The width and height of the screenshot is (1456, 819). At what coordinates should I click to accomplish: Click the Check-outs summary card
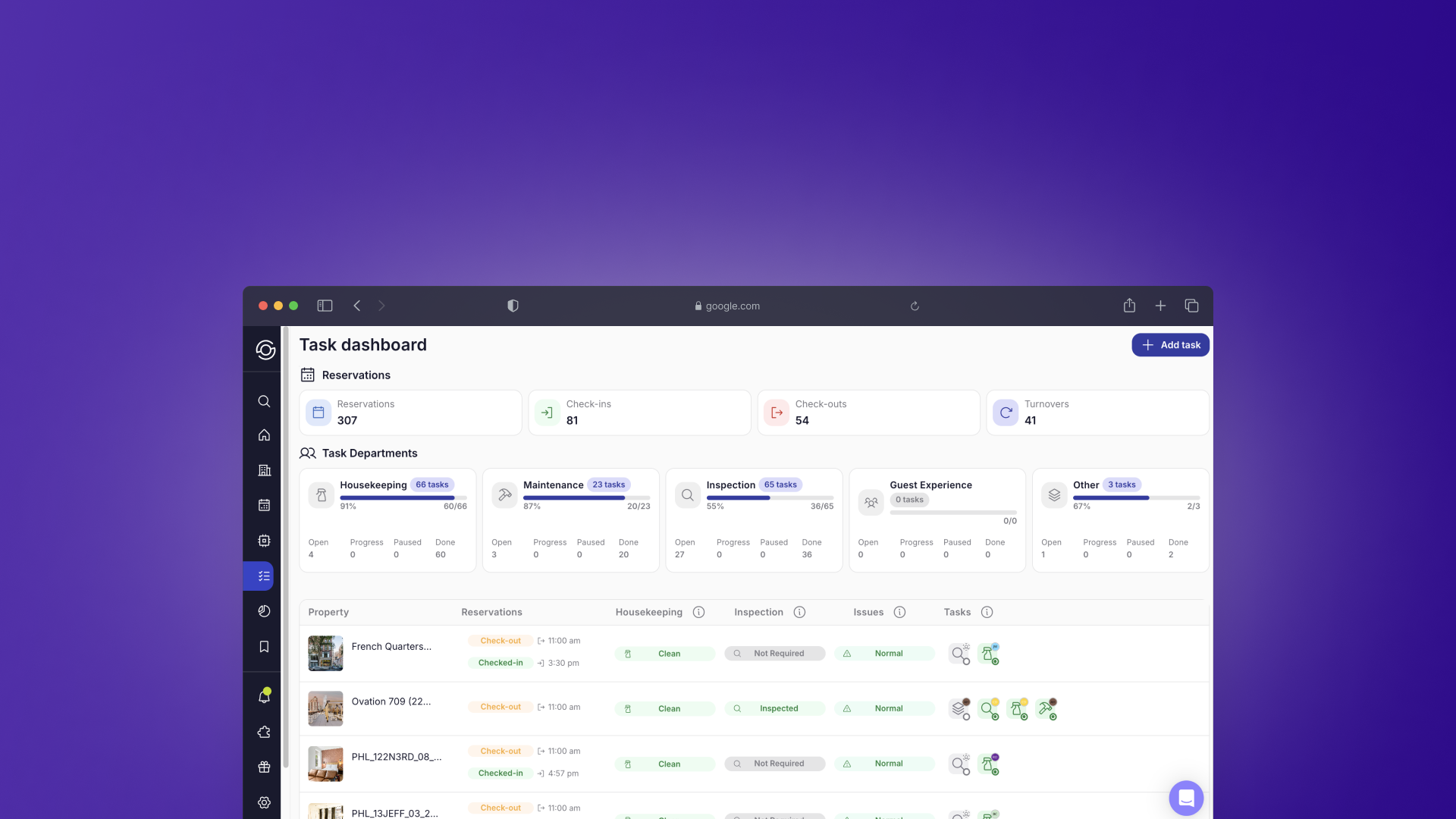(868, 413)
